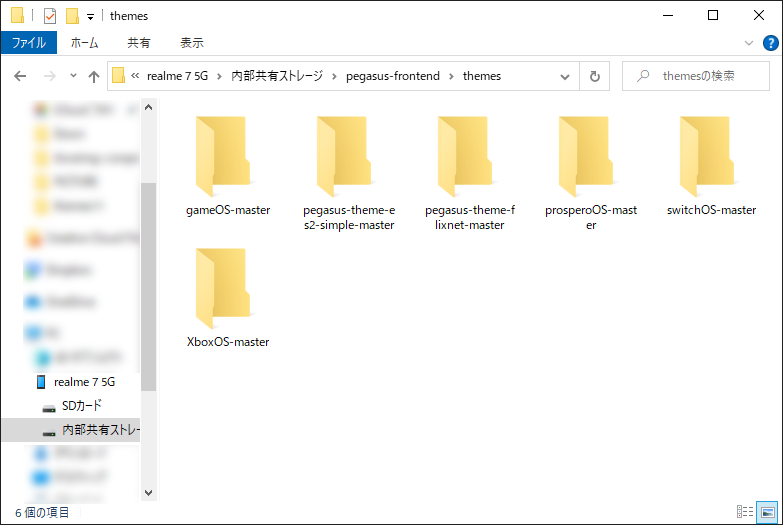Open the 表示 ribbon tab
The image size is (783, 525).
point(192,42)
